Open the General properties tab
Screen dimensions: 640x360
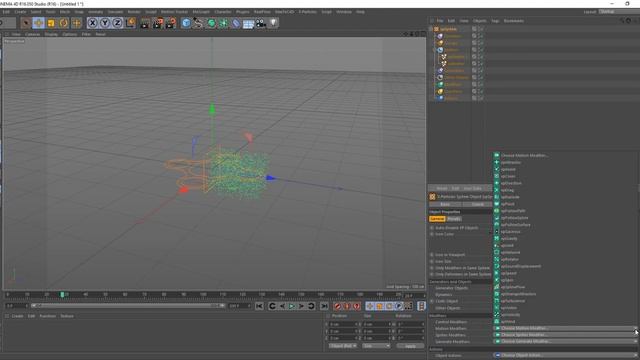[x=437, y=219]
